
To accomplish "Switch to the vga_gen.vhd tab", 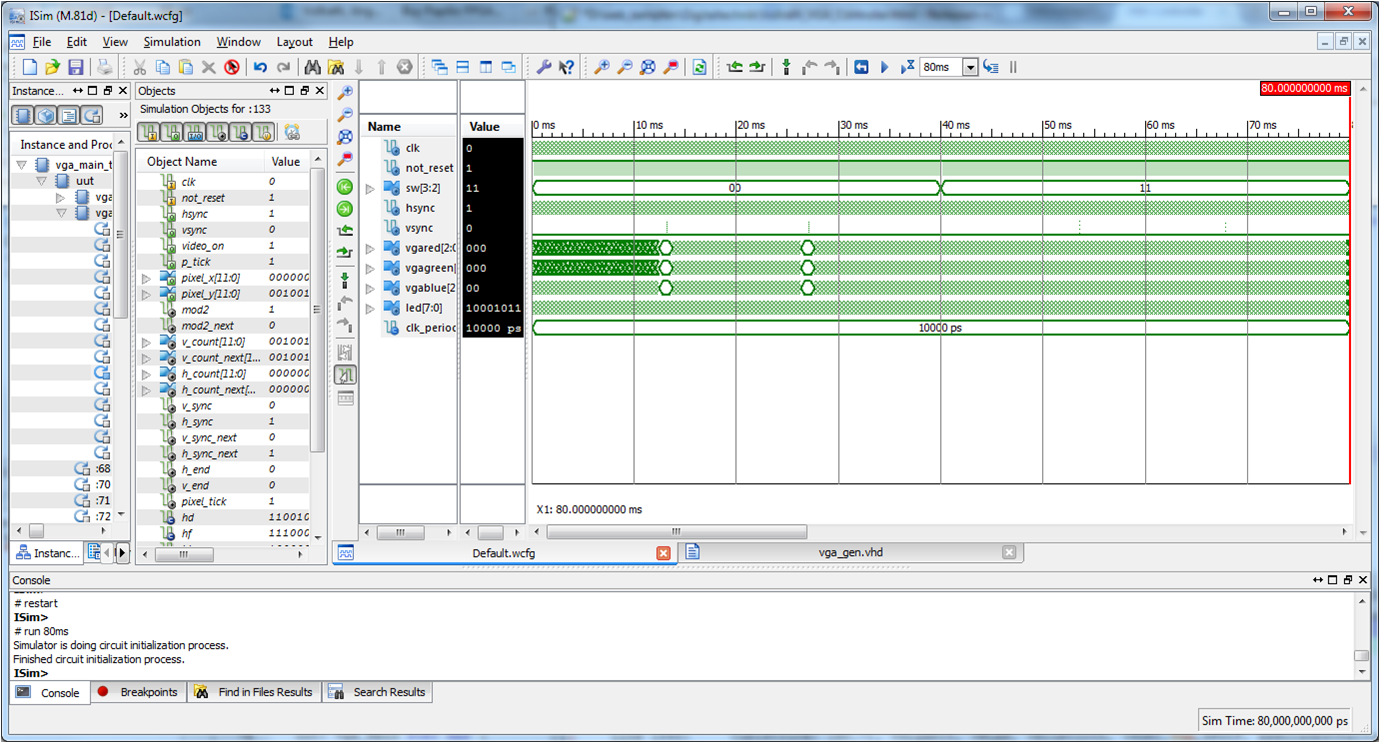I will coord(850,552).
